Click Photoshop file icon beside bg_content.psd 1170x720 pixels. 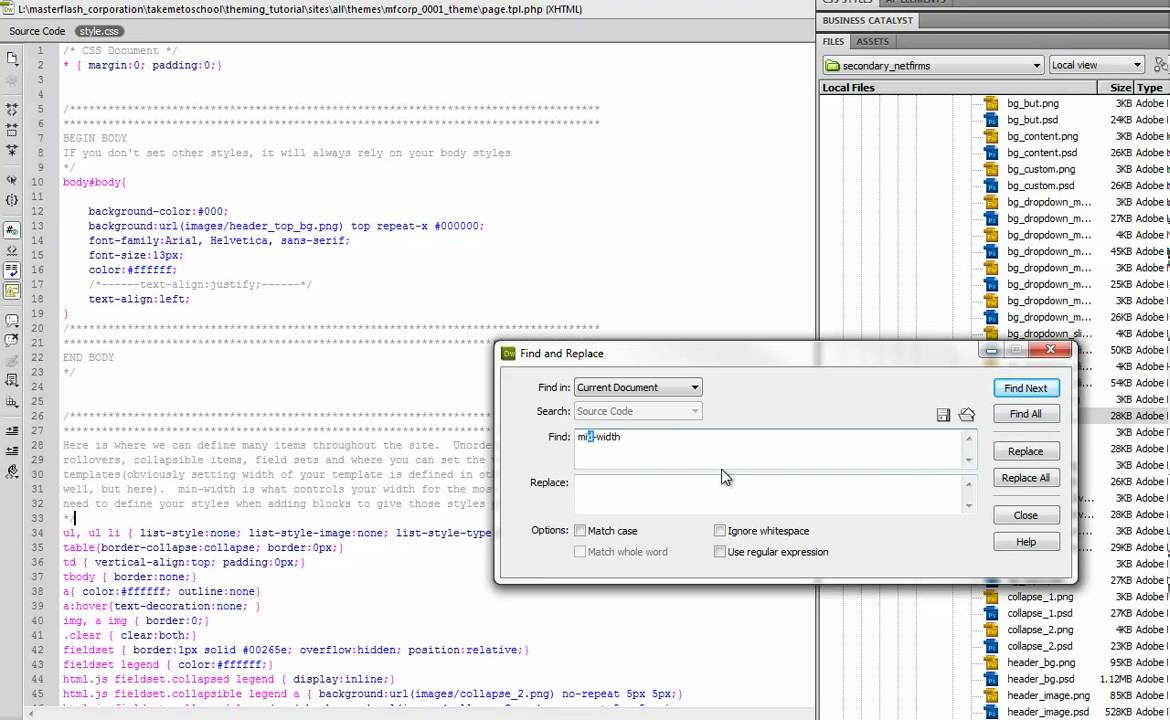coord(991,152)
